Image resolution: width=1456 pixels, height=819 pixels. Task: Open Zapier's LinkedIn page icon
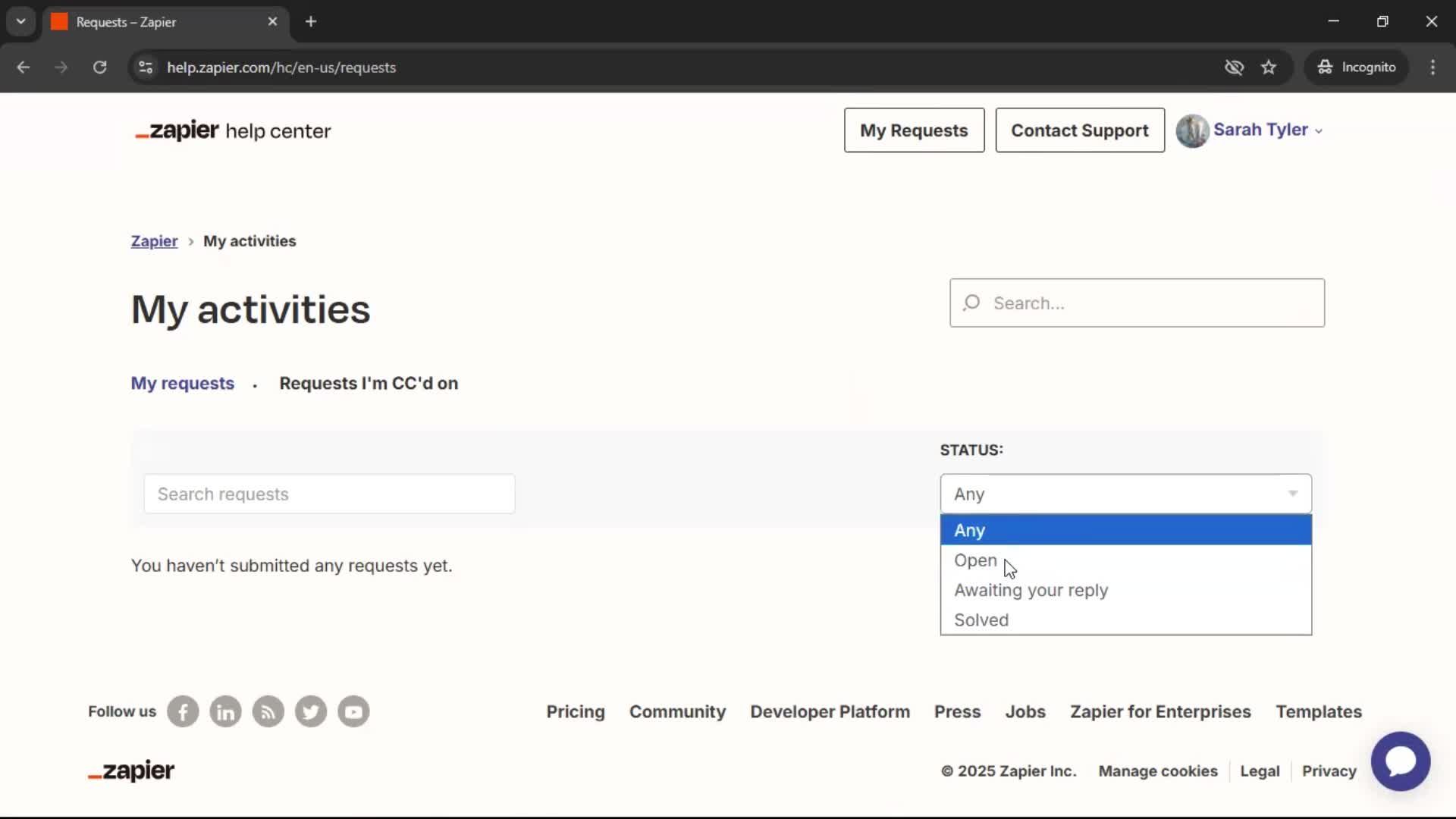click(x=225, y=711)
